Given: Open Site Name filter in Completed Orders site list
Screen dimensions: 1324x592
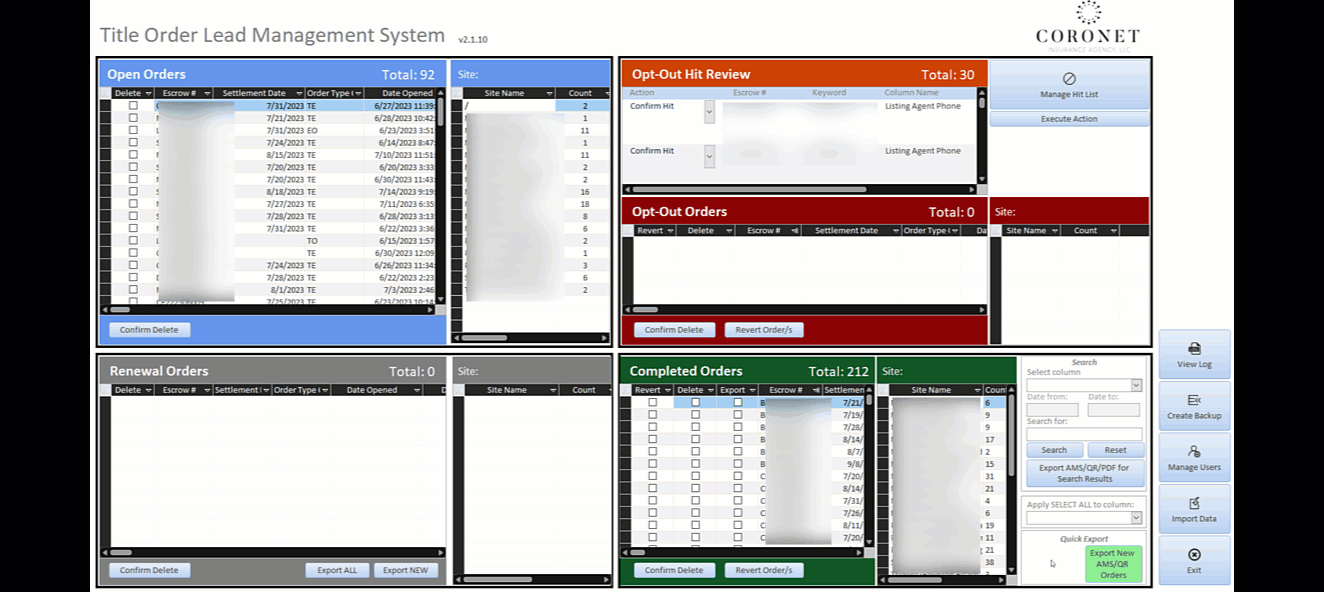Looking at the screenshot, I should click(973, 390).
